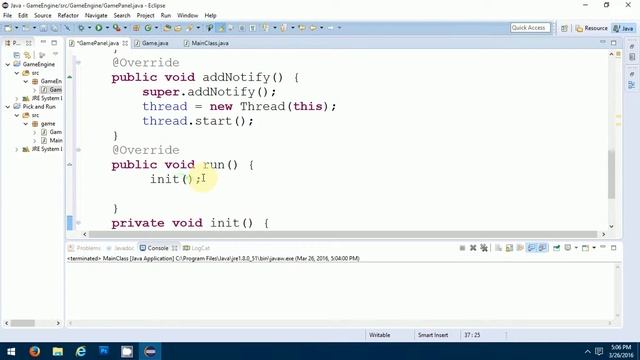The image size is (640, 360).
Task: Click Pin Console icon
Action: click(556, 248)
